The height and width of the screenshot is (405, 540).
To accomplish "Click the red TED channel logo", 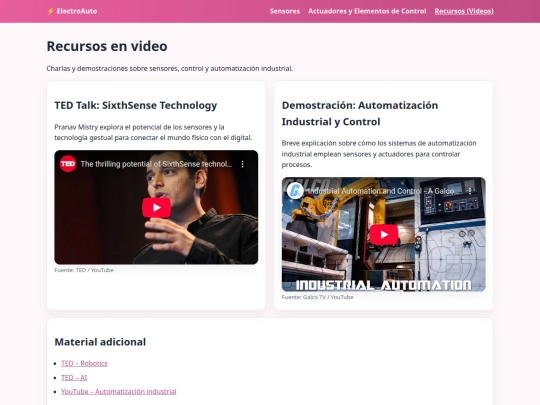I will pos(68,164).
